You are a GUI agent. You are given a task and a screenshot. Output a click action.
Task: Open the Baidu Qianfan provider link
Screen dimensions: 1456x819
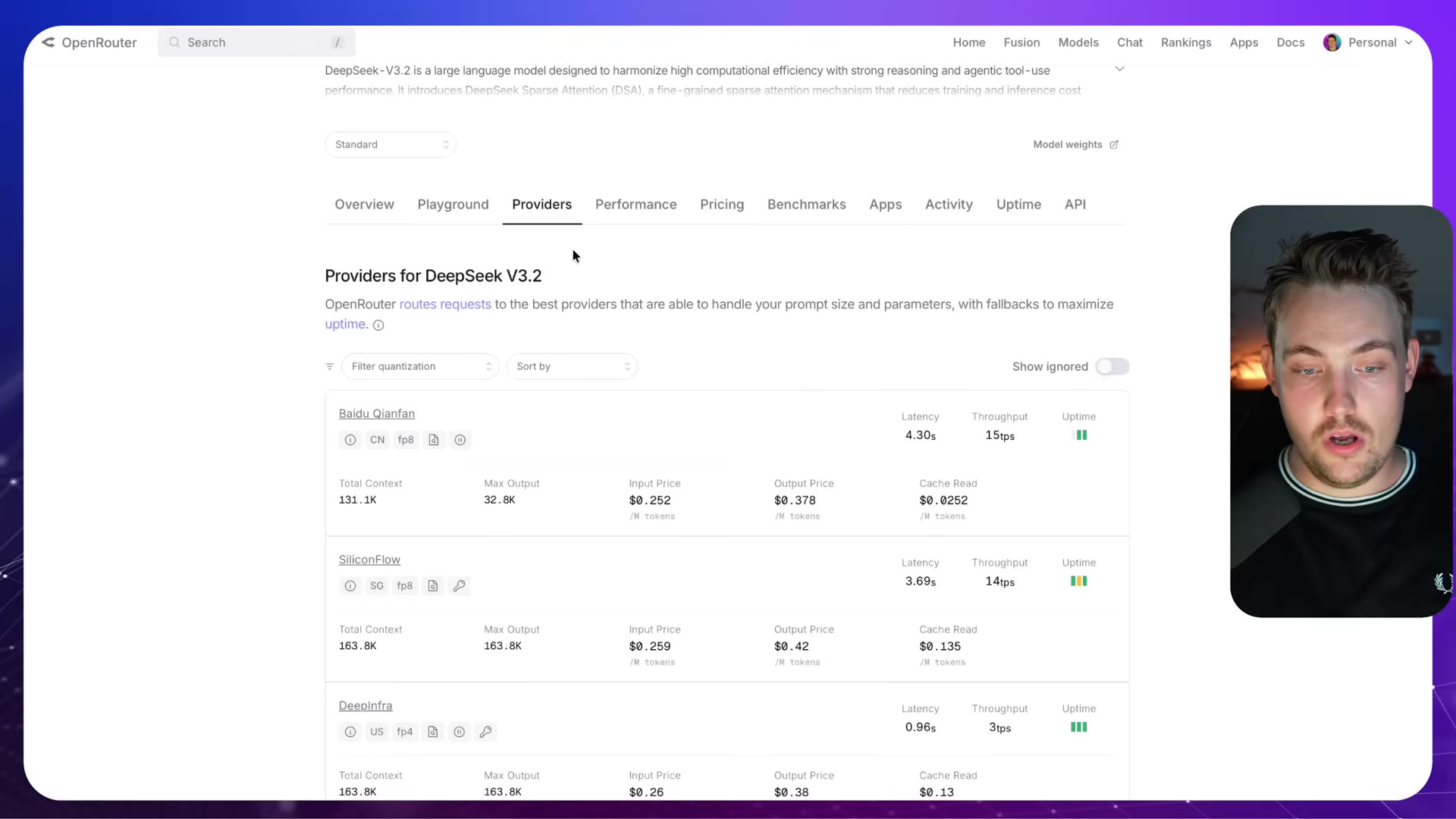(377, 414)
